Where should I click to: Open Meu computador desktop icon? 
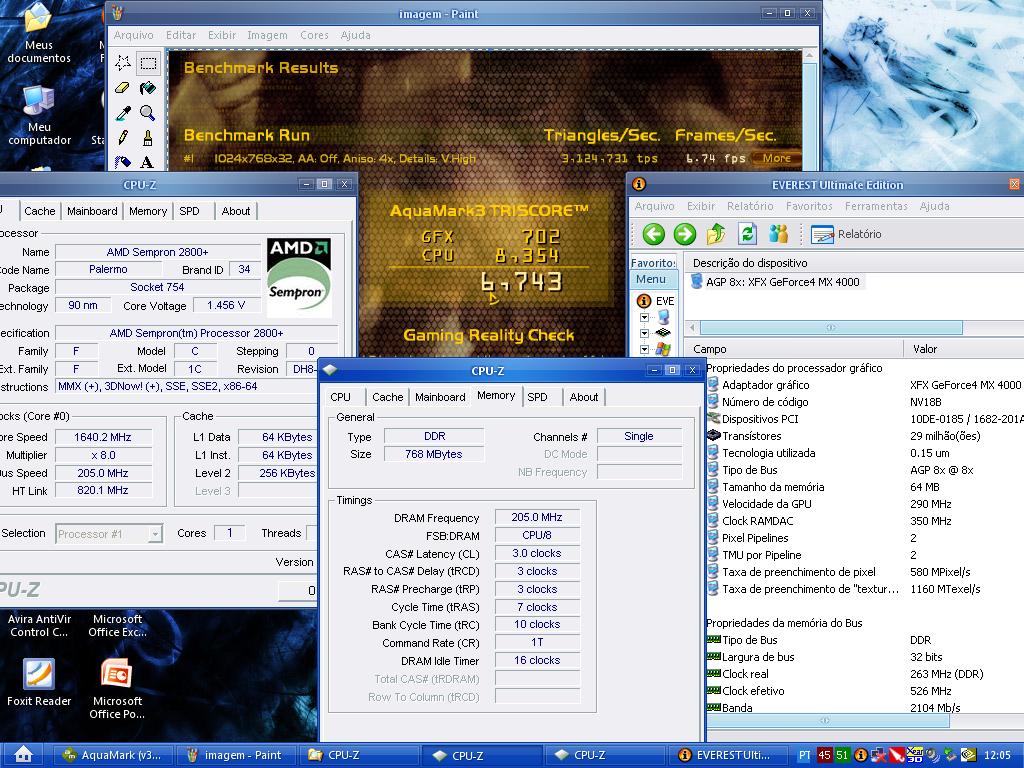point(39,115)
